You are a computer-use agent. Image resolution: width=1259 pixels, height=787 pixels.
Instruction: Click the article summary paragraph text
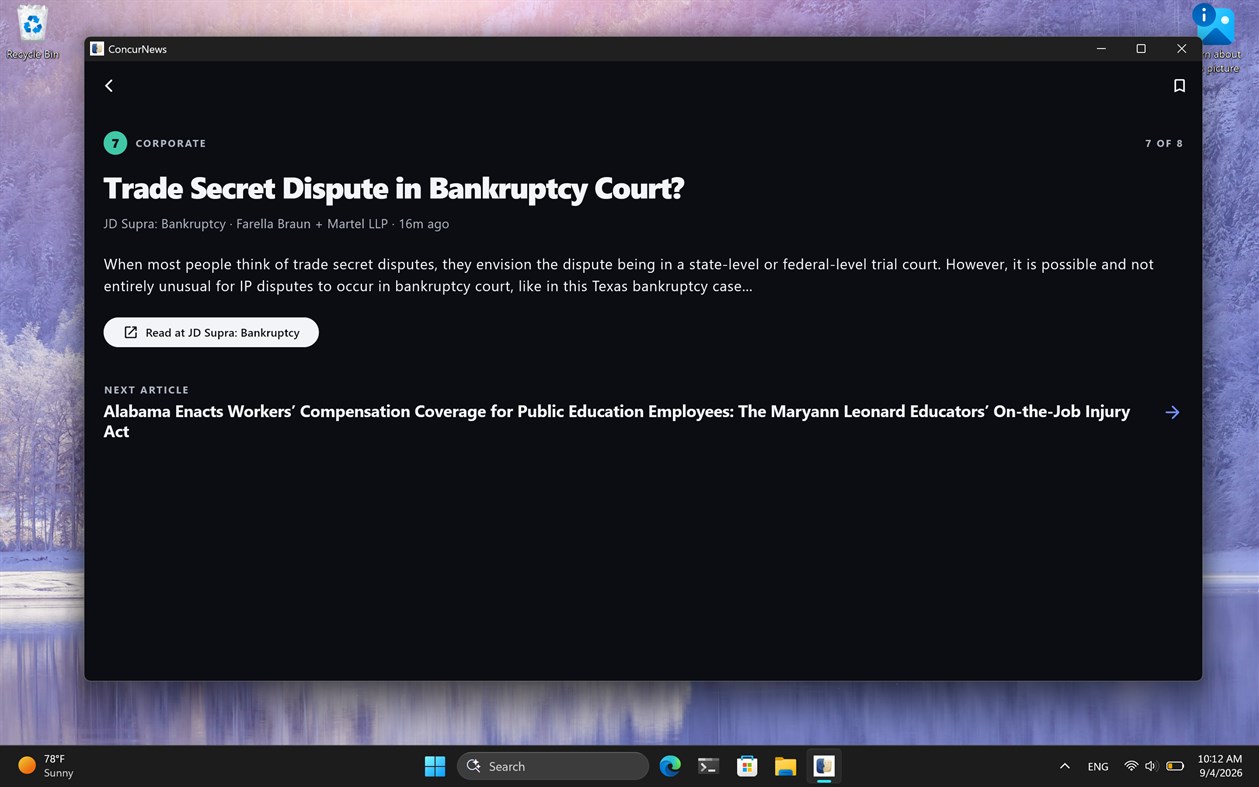tap(629, 275)
